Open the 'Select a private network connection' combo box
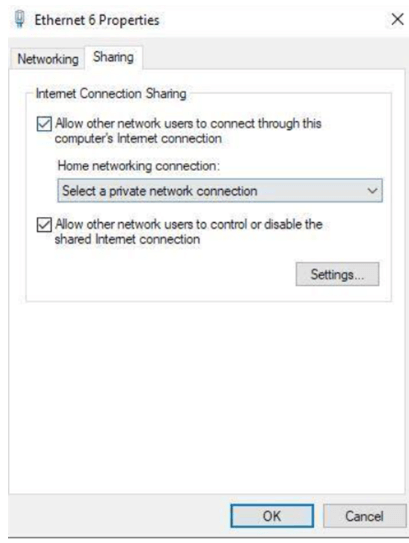 click(220, 190)
